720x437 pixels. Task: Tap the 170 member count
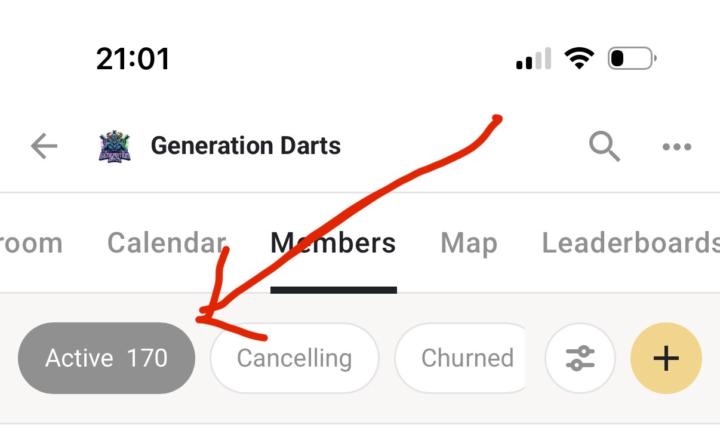[147, 358]
